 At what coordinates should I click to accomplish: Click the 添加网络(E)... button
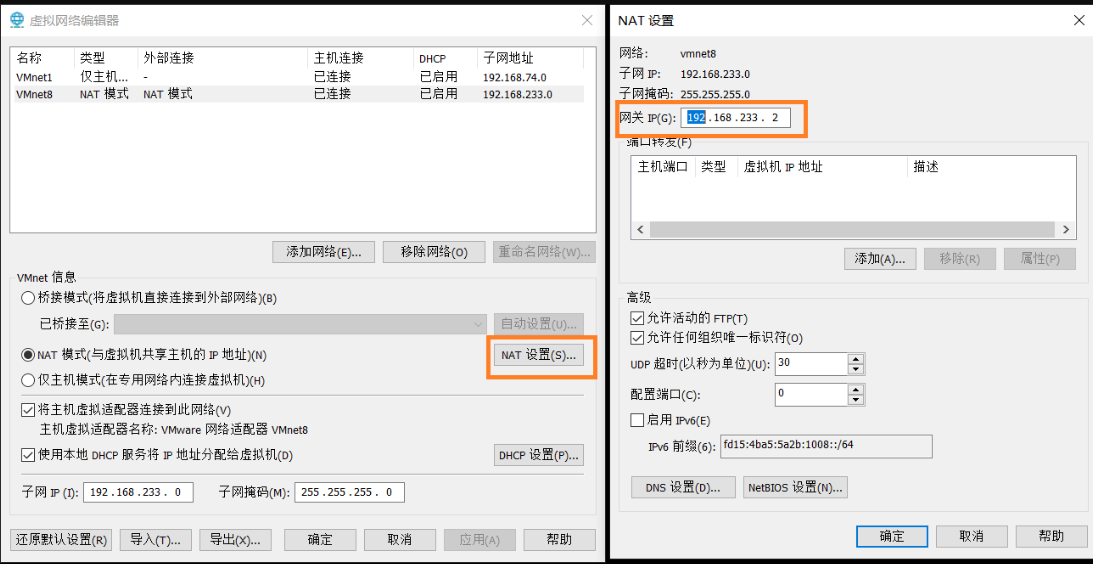pos(324,252)
